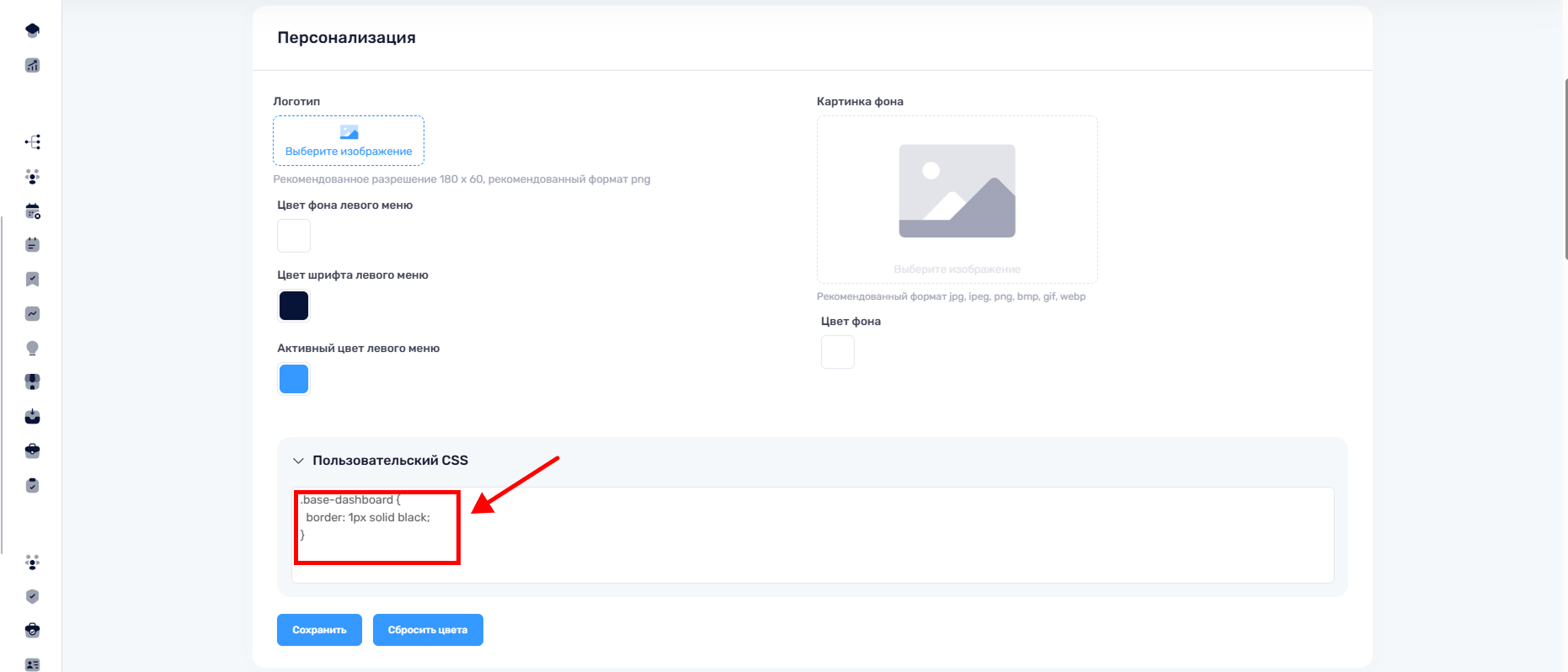The height and width of the screenshot is (672, 1568).
Task: Open the blue active left menu color swatch
Action: (294, 379)
